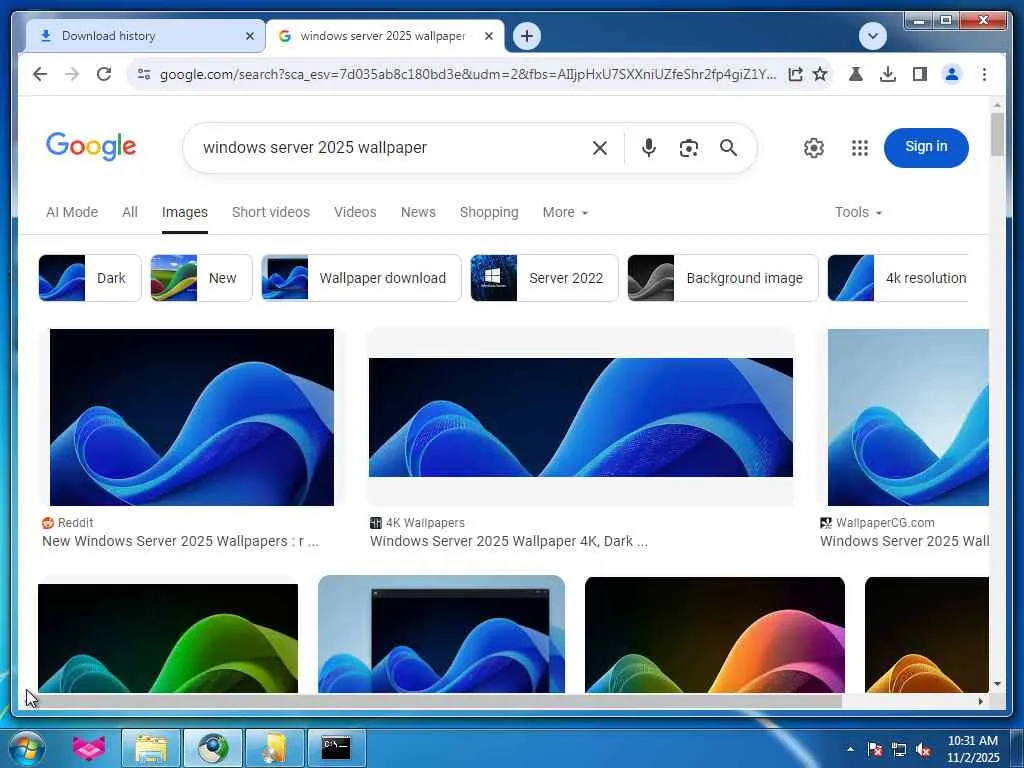Click the horizontal scrollbar right arrow
1024x768 pixels.
pos(980,701)
